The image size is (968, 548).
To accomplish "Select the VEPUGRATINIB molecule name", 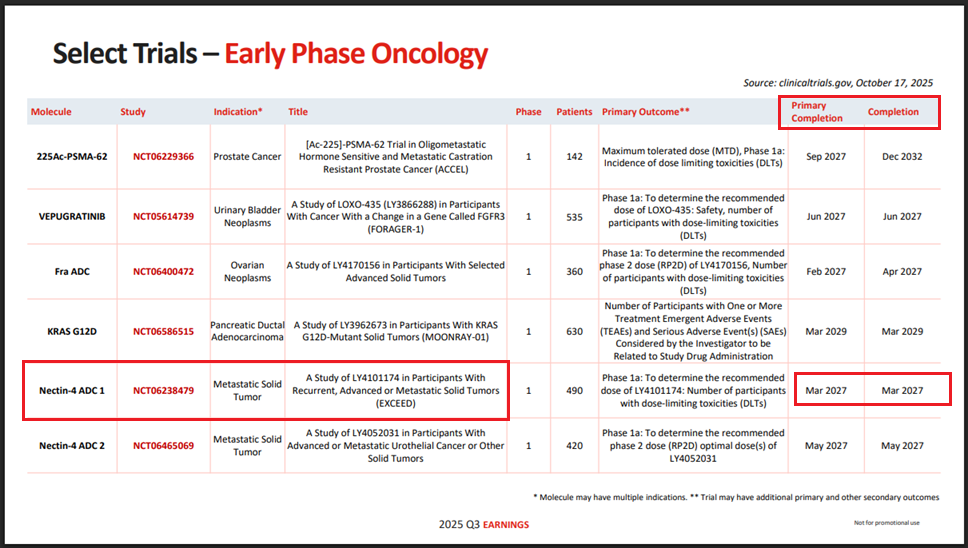I will [x=71, y=217].
